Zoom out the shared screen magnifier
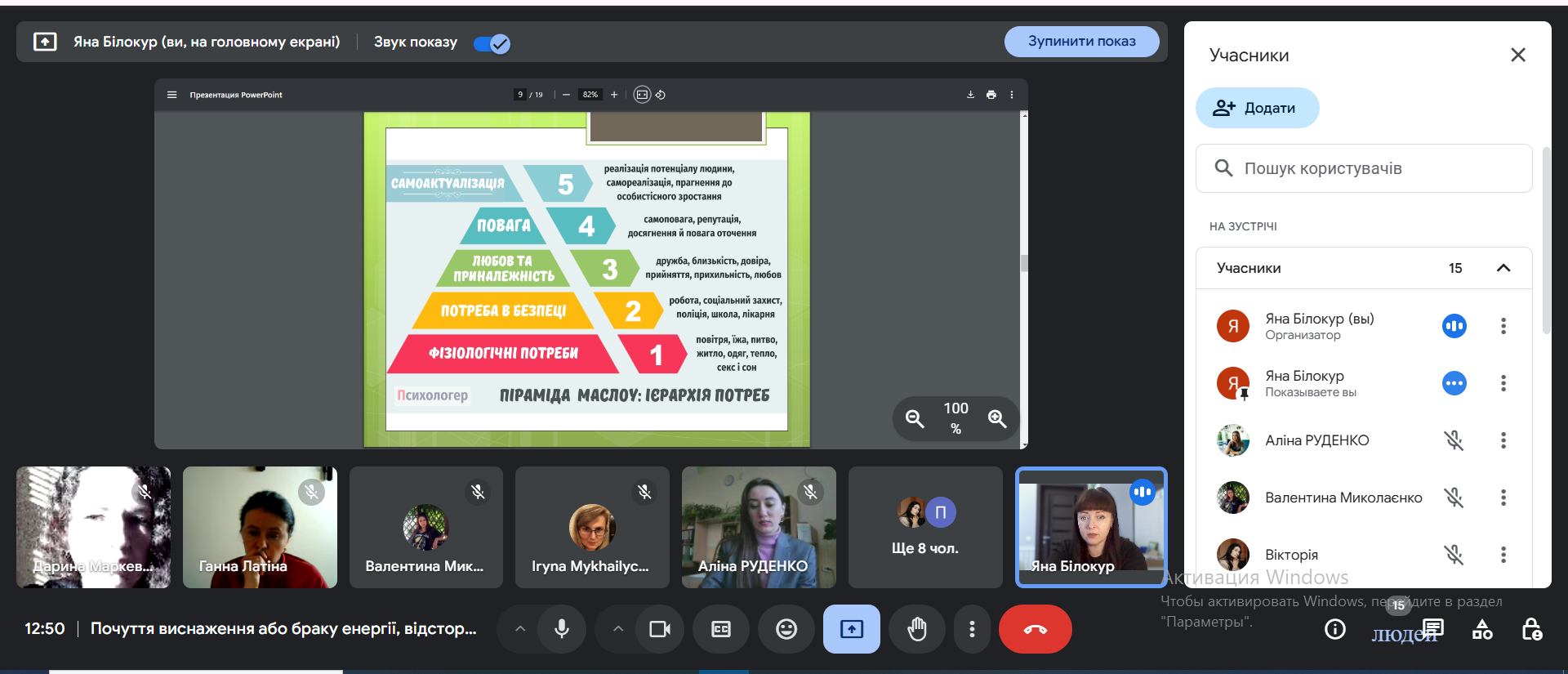The image size is (1568, 674). (x=915, y=419)
